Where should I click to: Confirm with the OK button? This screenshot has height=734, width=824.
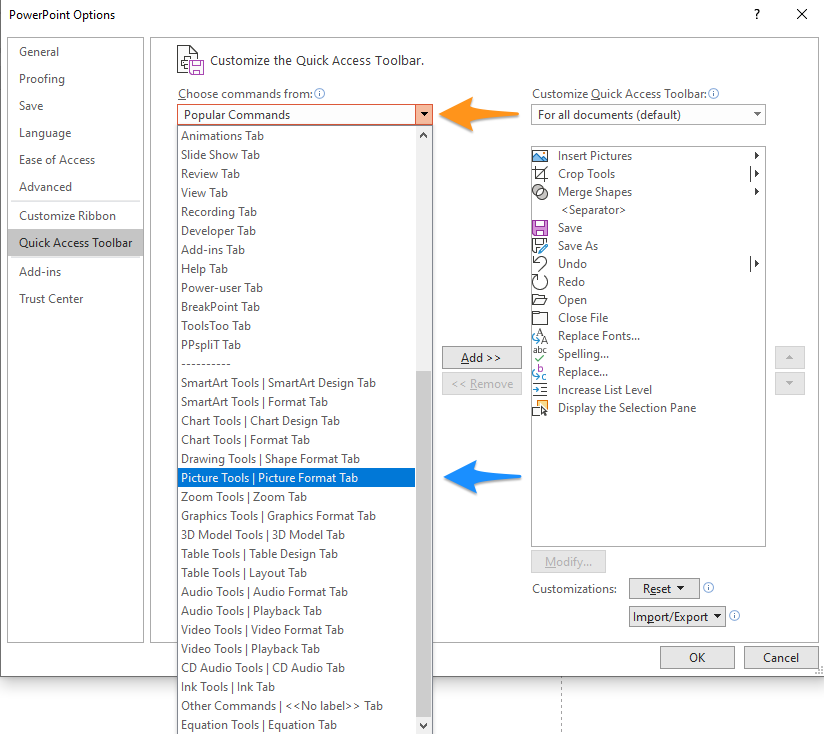(697, 658)
